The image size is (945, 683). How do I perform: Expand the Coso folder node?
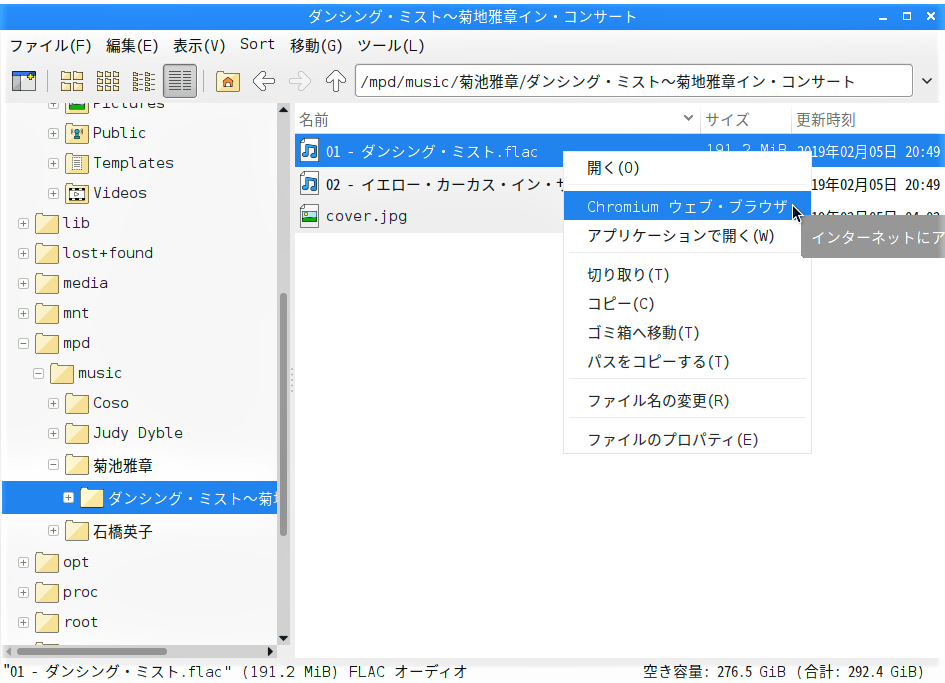(x=54, y=404)
